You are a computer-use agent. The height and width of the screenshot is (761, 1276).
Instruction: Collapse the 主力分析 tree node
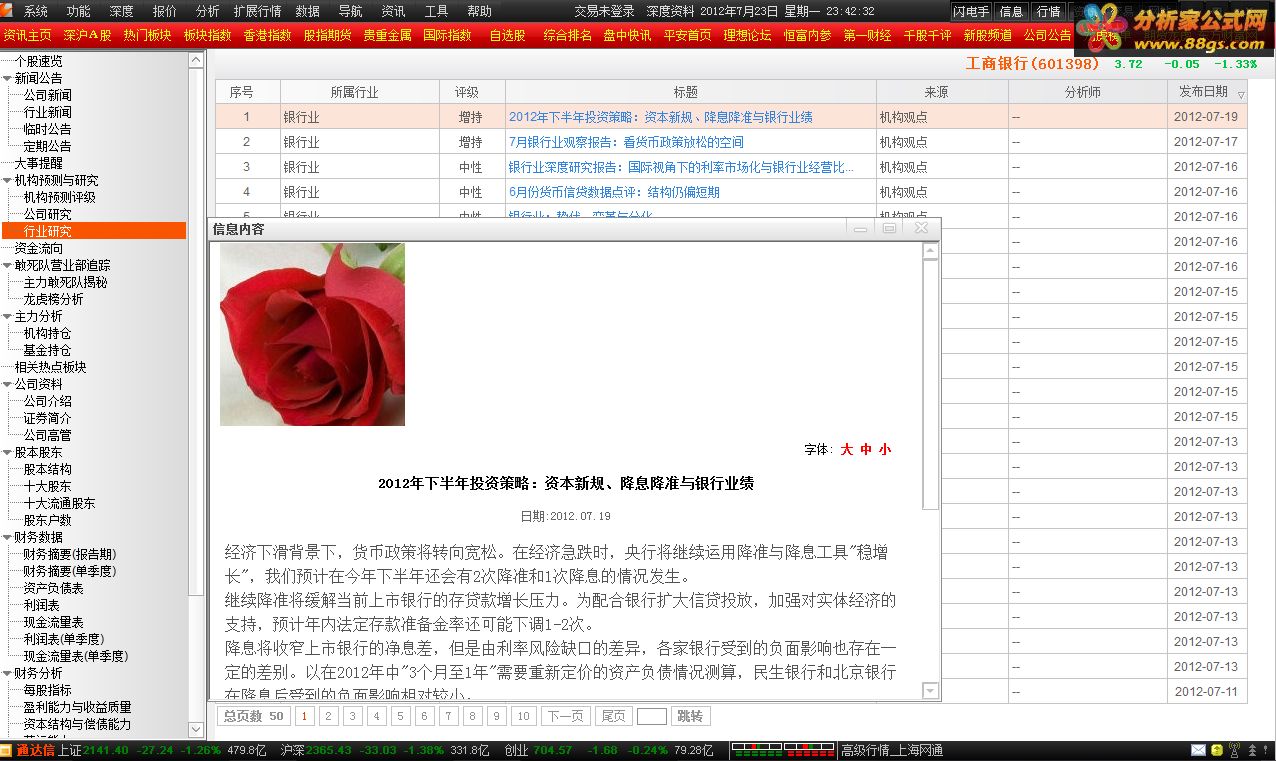(7, 317)
